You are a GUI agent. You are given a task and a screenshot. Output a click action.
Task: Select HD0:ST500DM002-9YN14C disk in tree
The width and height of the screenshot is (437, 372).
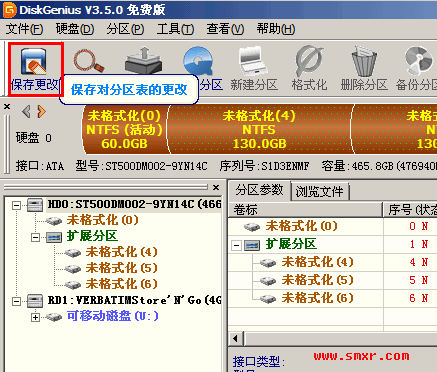(x=135, y=204)
